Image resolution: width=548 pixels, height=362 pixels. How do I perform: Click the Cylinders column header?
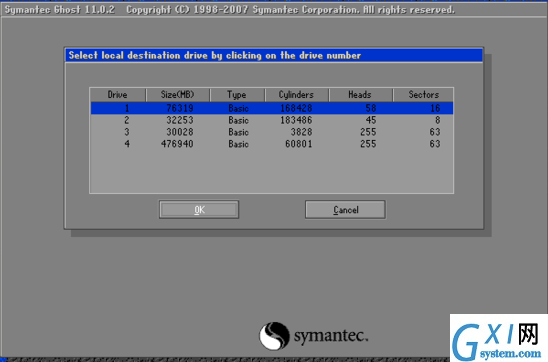pos(296,95)
